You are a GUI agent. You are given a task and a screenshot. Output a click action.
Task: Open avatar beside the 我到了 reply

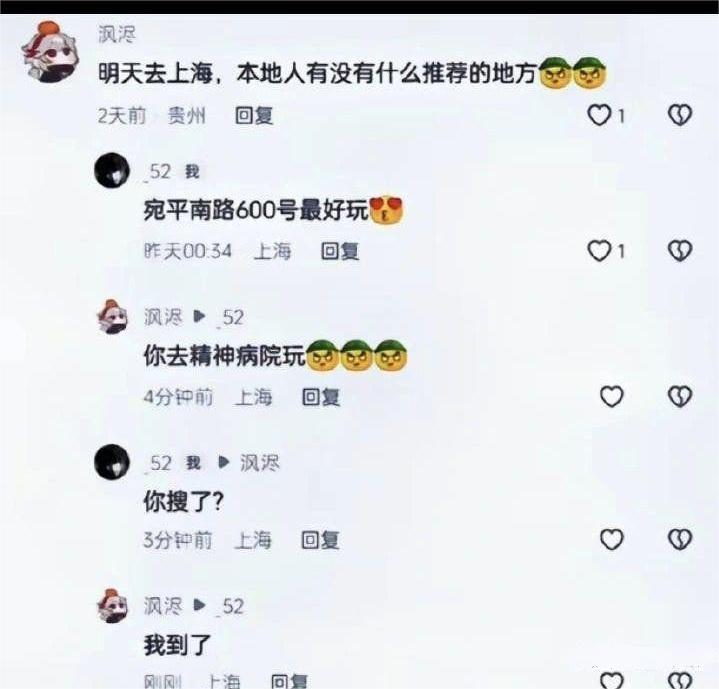pyautogui.click(x=112, y=606)
